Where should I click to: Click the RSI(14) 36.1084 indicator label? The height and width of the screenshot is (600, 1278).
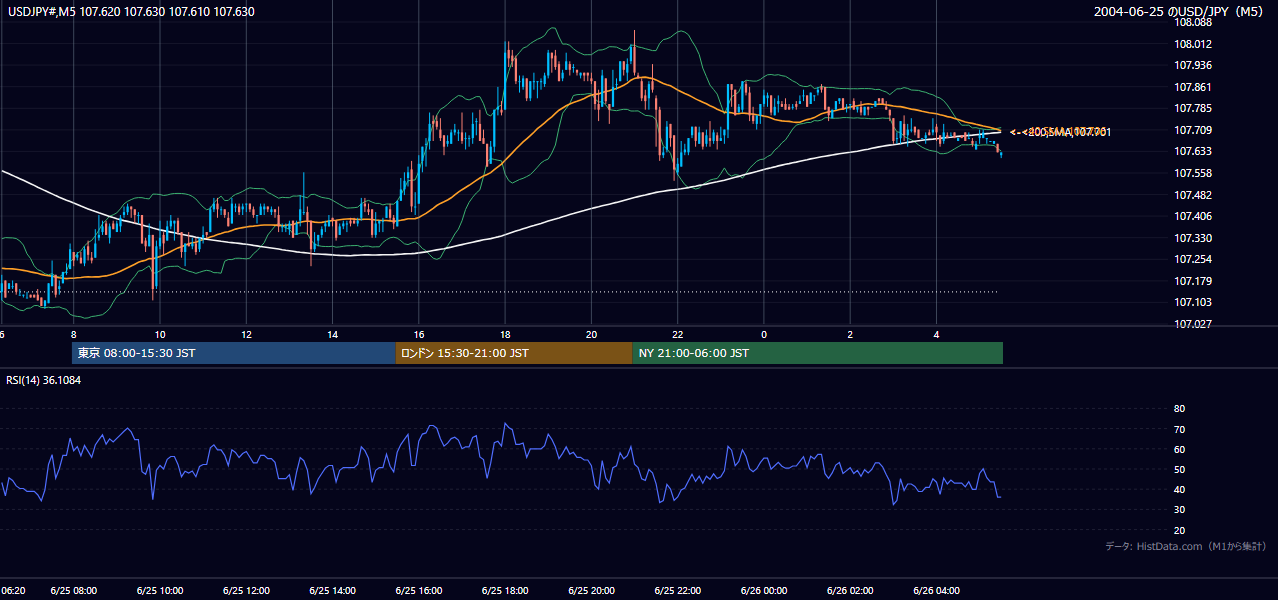coord(44,380)
